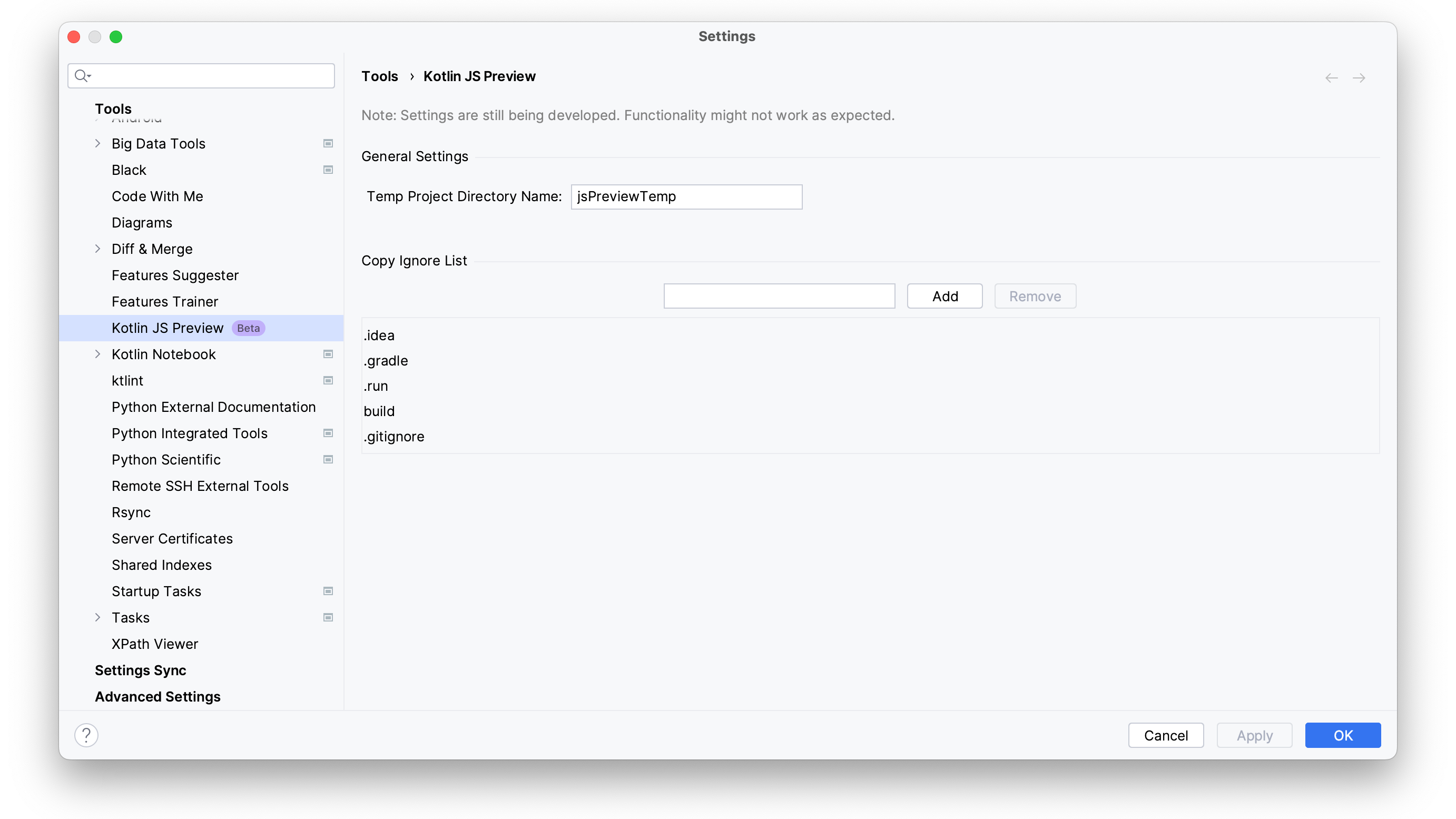
Task: Click the ktlint settings icon
Action: pos(328,380)
